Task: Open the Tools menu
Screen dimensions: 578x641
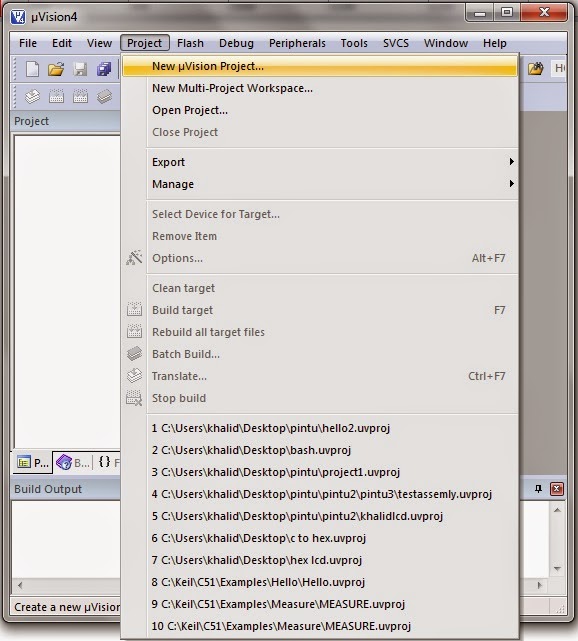Action: [354, 43]
